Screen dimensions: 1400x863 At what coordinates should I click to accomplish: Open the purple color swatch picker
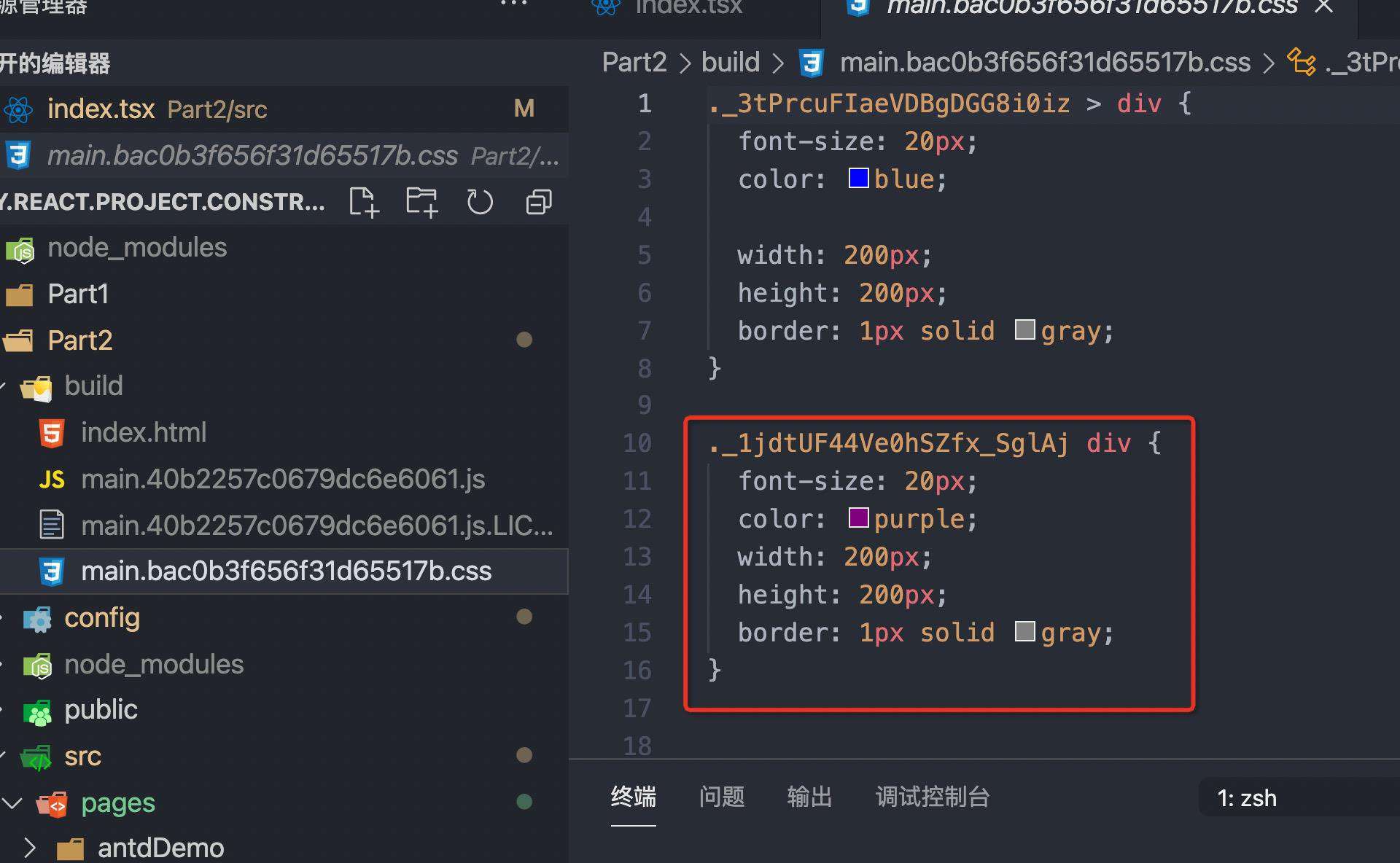[x=859, y=518]
